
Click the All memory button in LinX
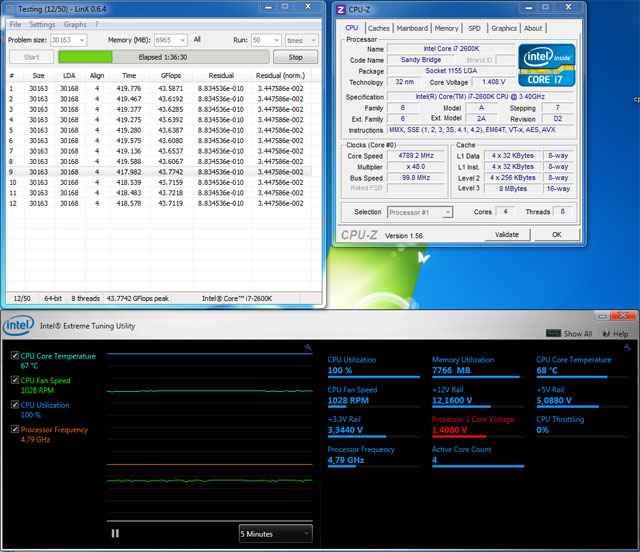coord(197,40)
